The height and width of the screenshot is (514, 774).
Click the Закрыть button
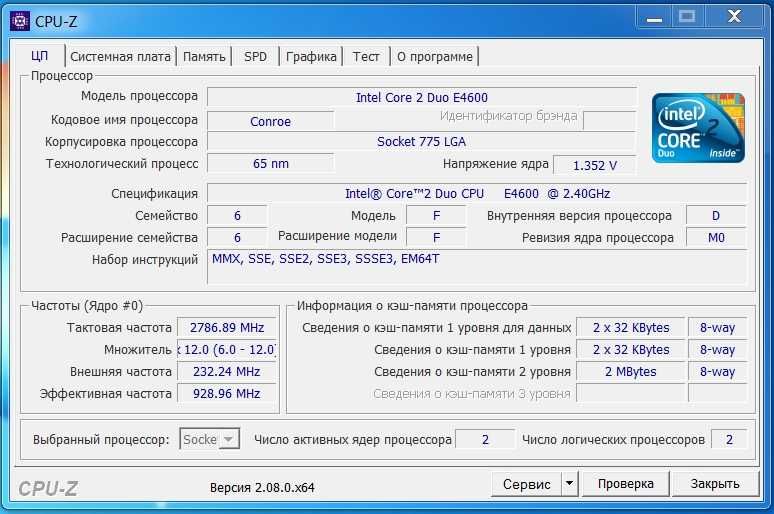tap(715, 484)
